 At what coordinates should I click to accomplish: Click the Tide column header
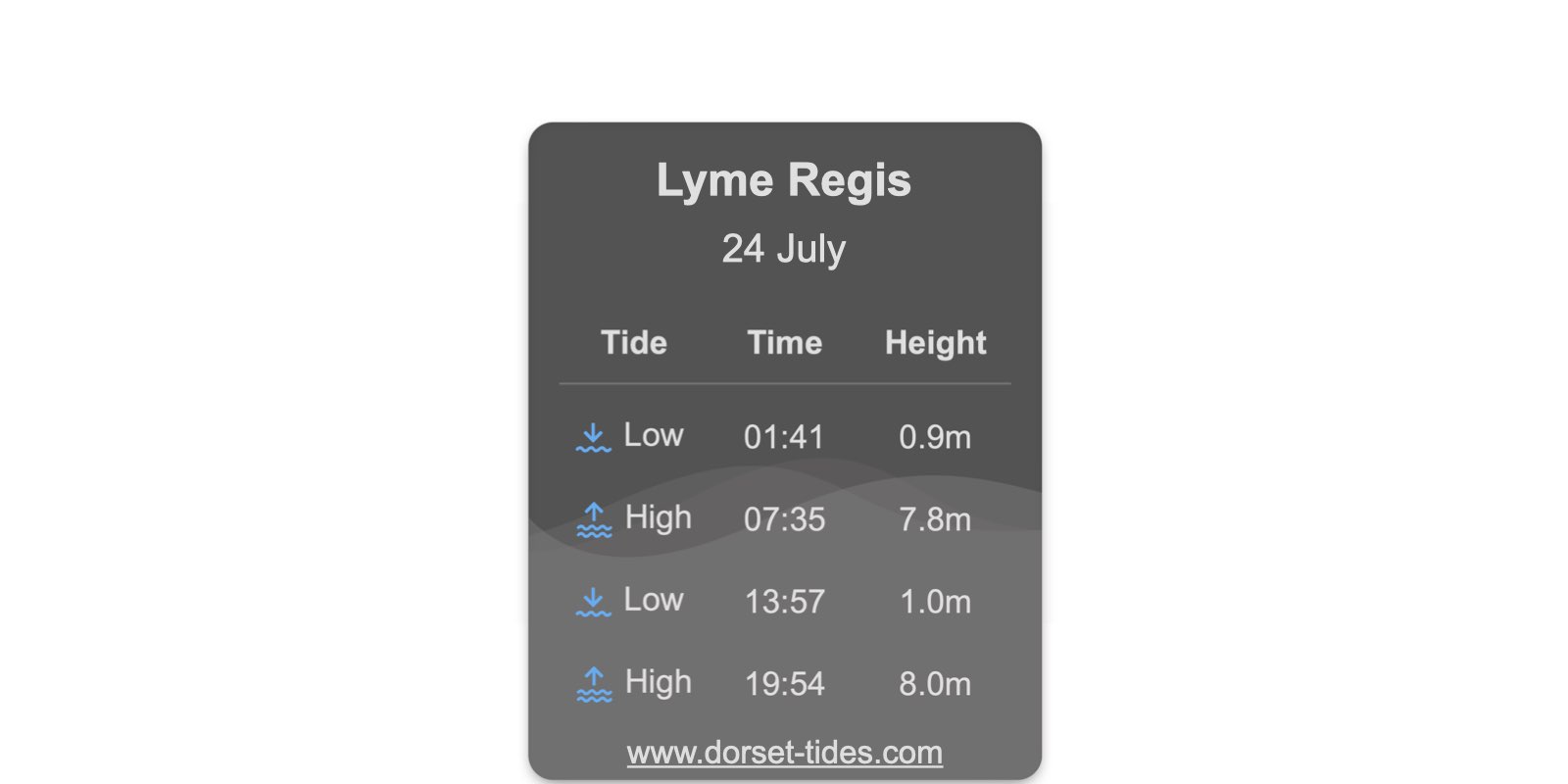pos(634,342)
